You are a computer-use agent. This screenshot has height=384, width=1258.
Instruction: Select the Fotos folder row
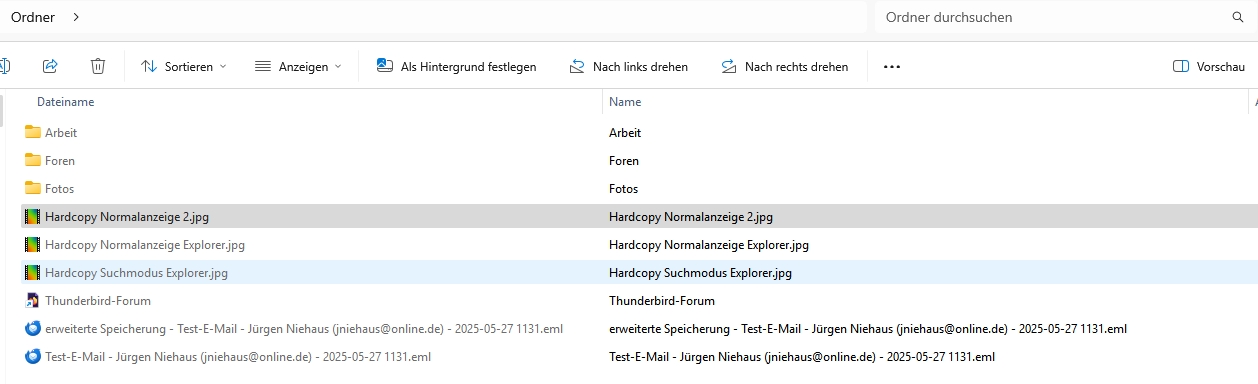(x=638, y=188)
